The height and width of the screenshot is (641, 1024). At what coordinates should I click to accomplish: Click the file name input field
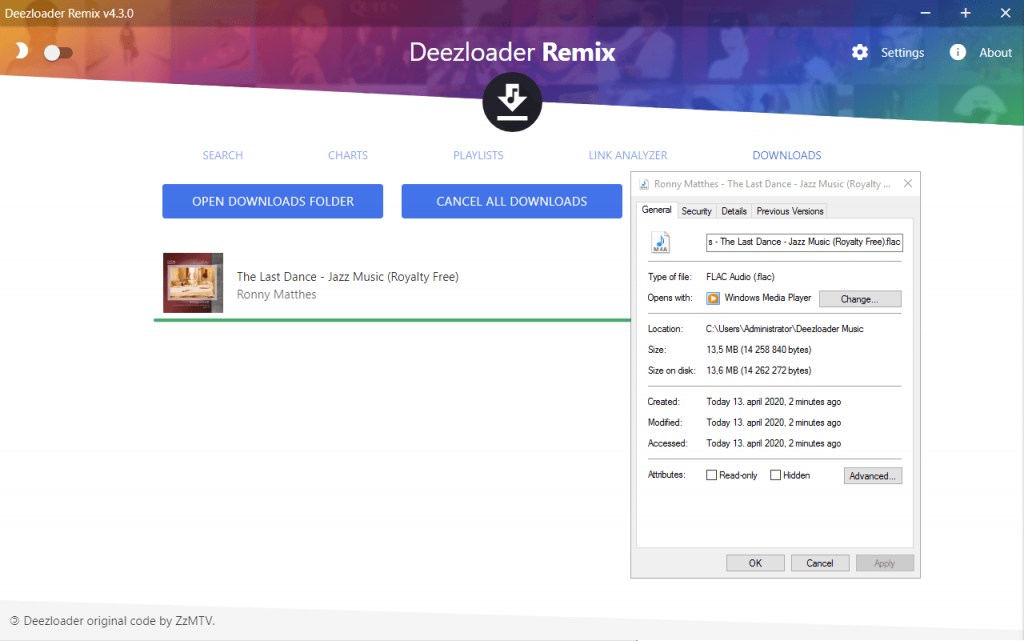point(804,242)
